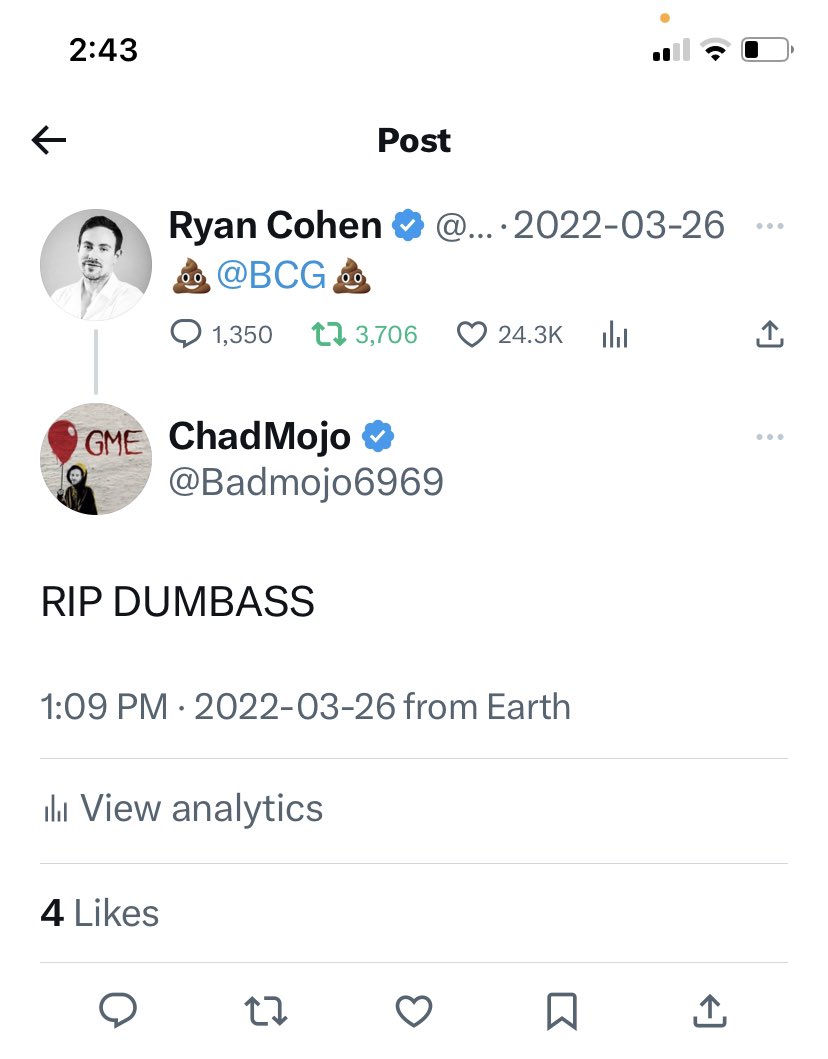Show the 4 Likes list
This screenshot has height=1059, width=828.
(x=100, y=913)
